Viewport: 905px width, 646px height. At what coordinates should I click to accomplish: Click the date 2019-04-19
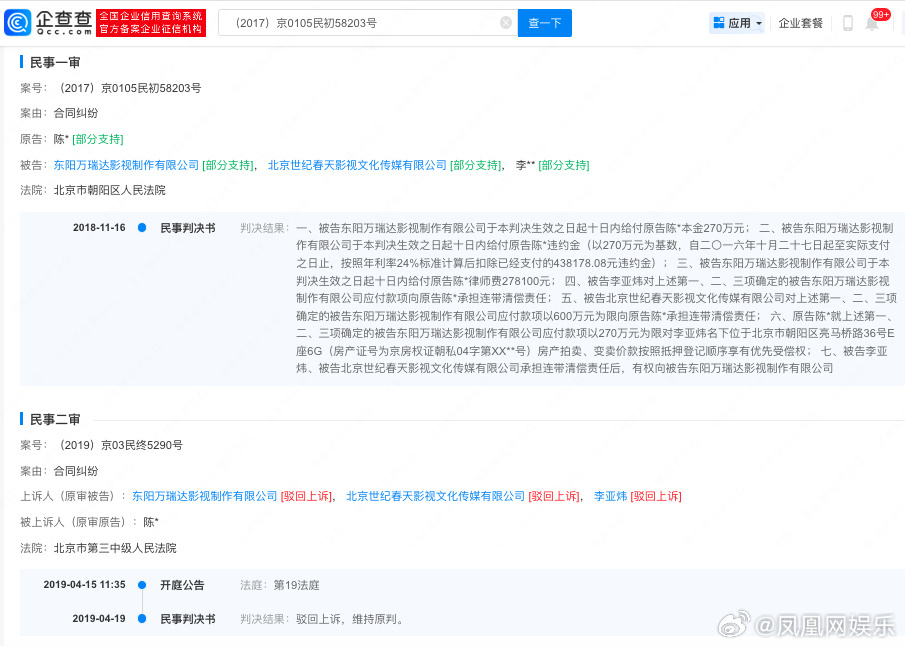click(99, 618)
